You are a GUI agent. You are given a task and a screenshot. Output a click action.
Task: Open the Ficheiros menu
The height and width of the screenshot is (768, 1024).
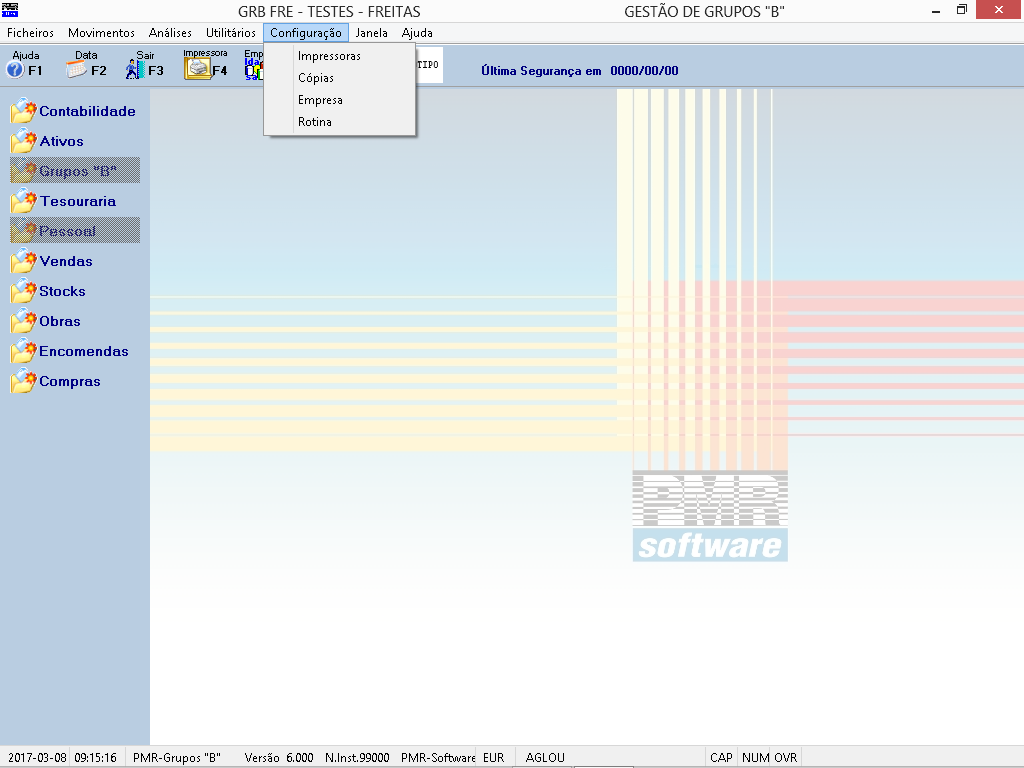tap(30, 33)
